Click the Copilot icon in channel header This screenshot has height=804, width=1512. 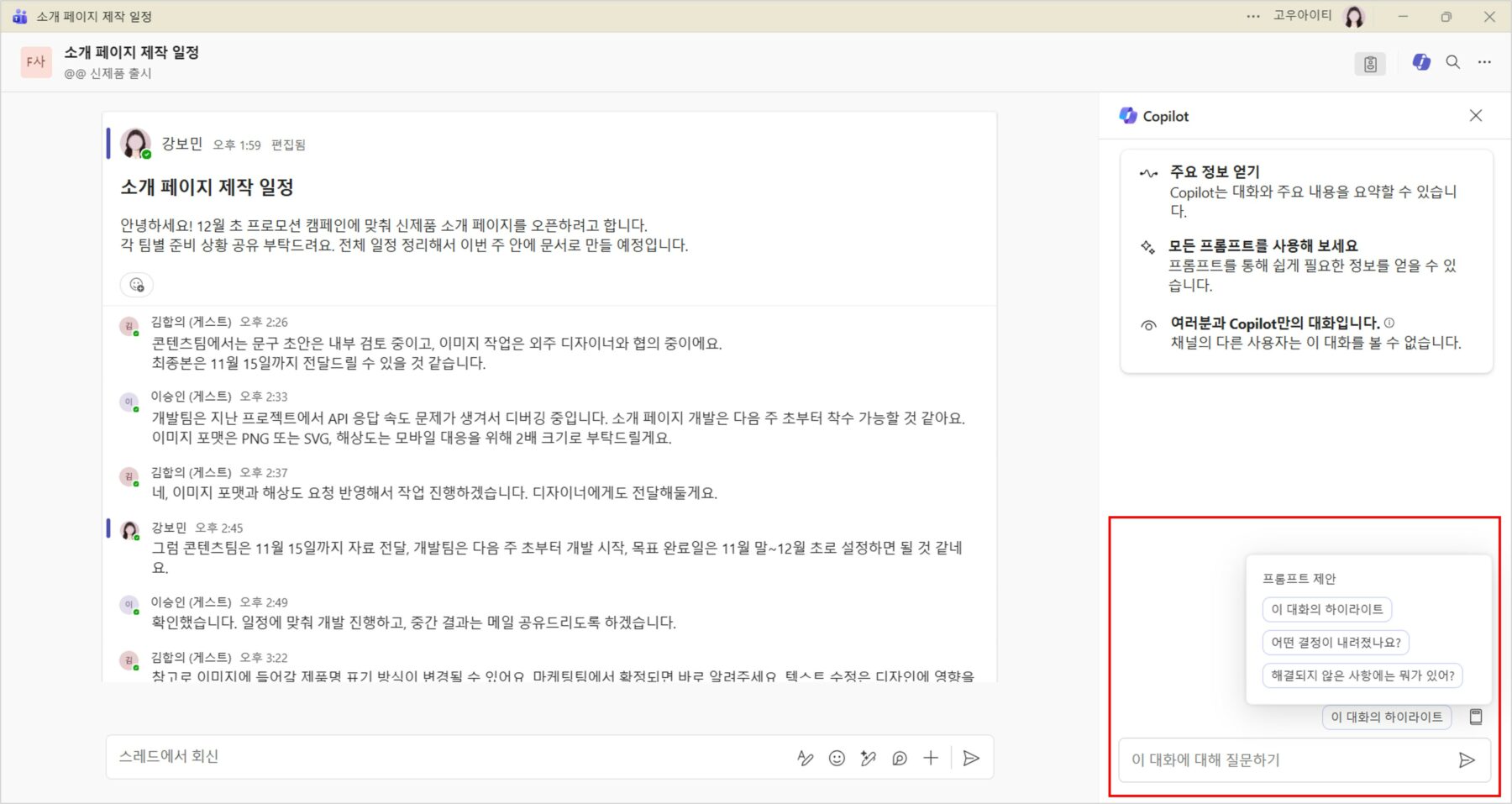(1421, 62)
